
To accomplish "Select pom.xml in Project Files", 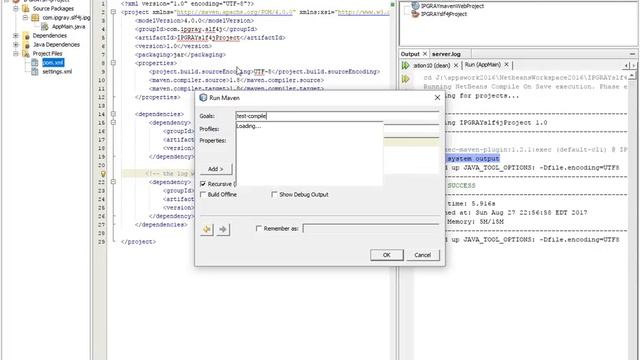I will [x=53, y=62].
